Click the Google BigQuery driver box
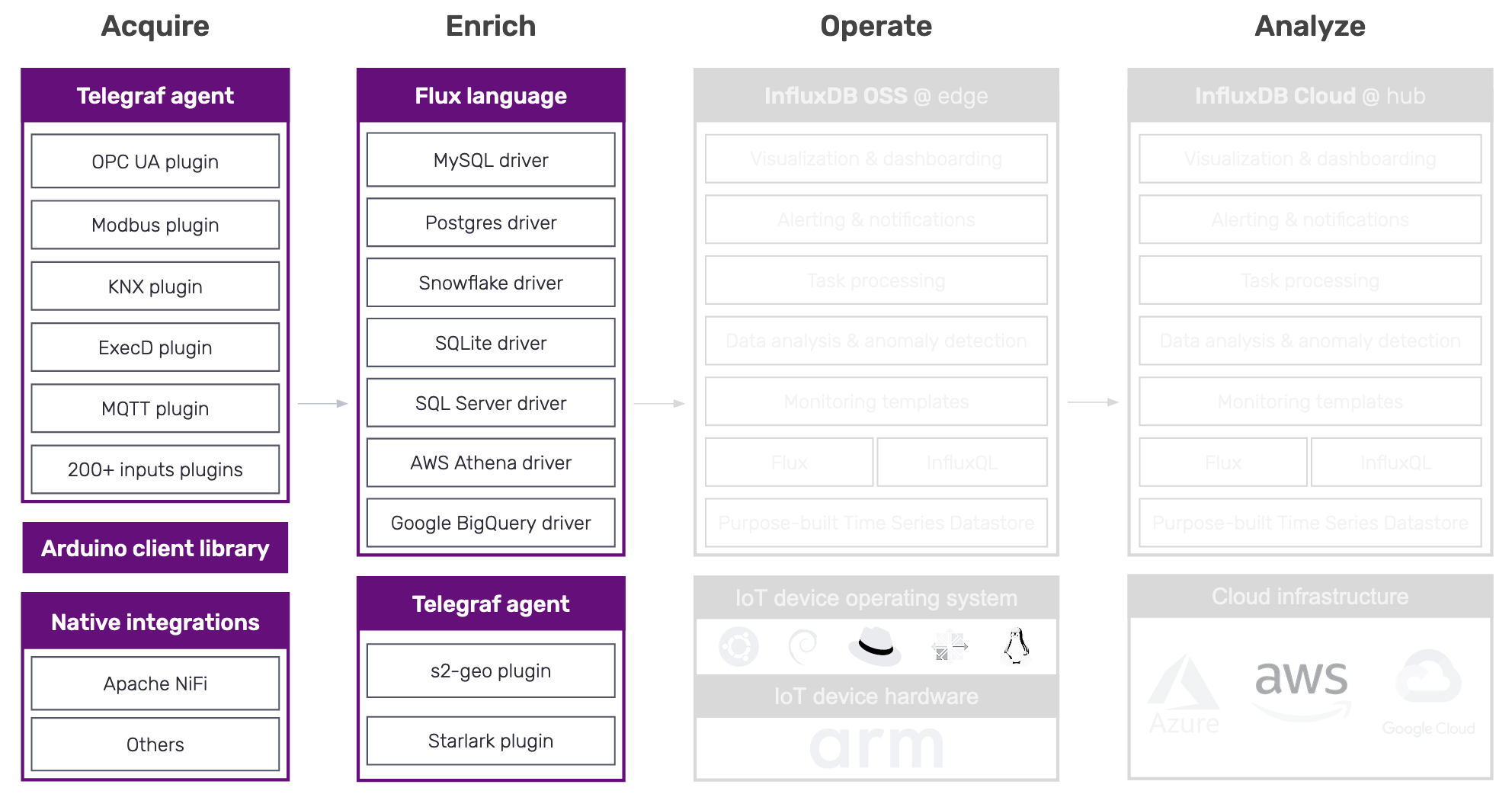1512x794 pixels. [x=491, y=523]
